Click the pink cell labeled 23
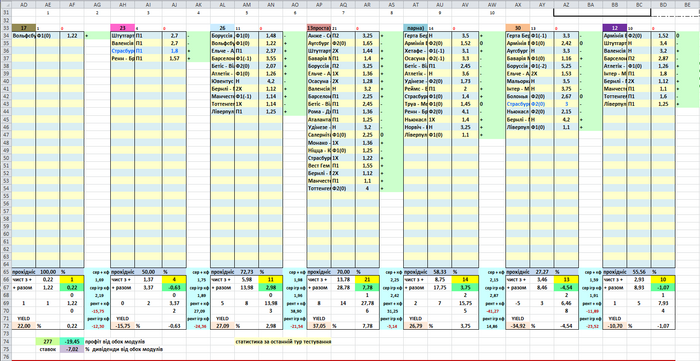Image resolution: width=700 pixels, height=361 pixels. (x=122, y=28)
